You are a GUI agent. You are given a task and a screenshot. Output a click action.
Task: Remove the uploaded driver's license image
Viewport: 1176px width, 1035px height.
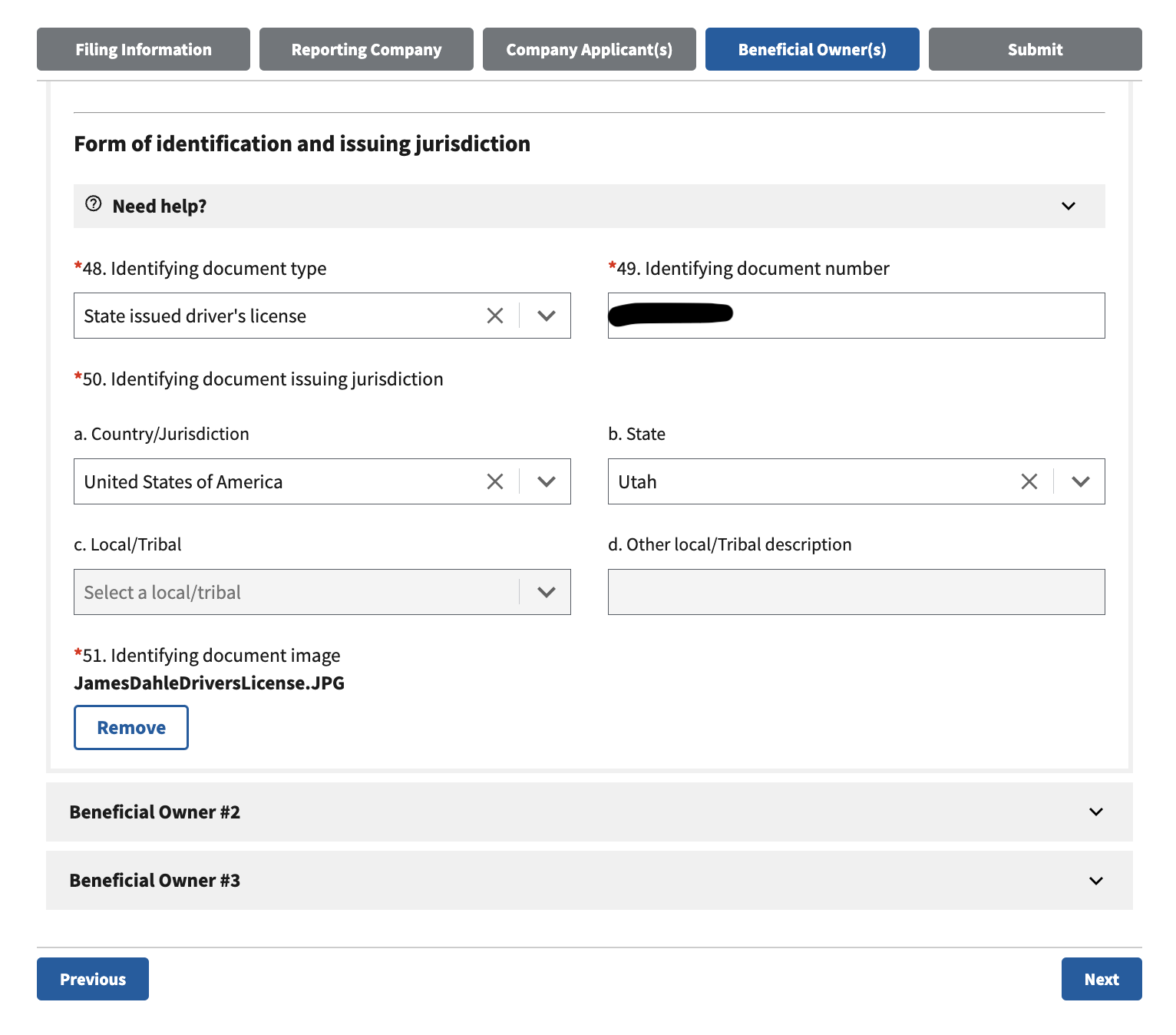tap(131, 727)
